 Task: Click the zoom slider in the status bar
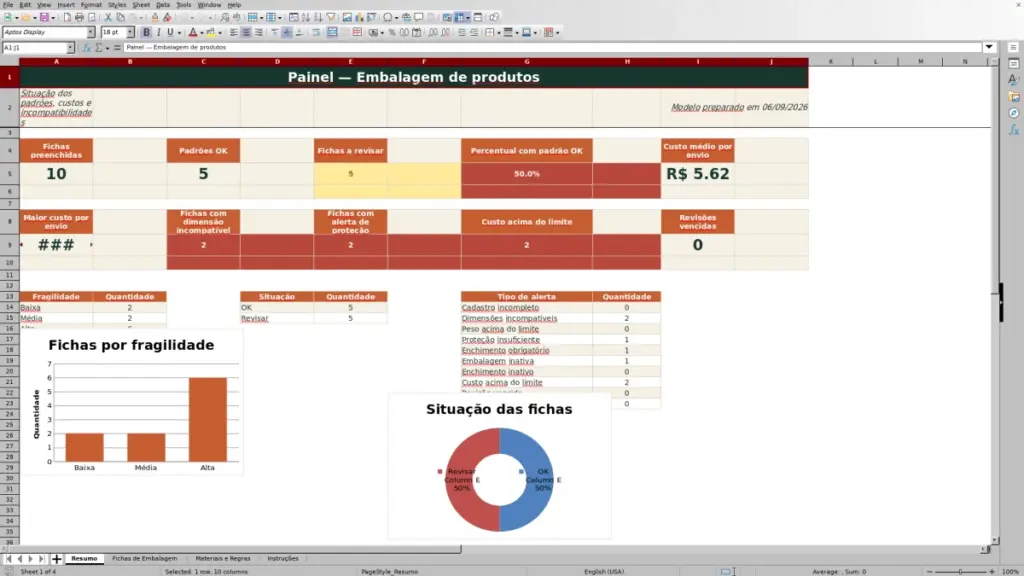960,571
